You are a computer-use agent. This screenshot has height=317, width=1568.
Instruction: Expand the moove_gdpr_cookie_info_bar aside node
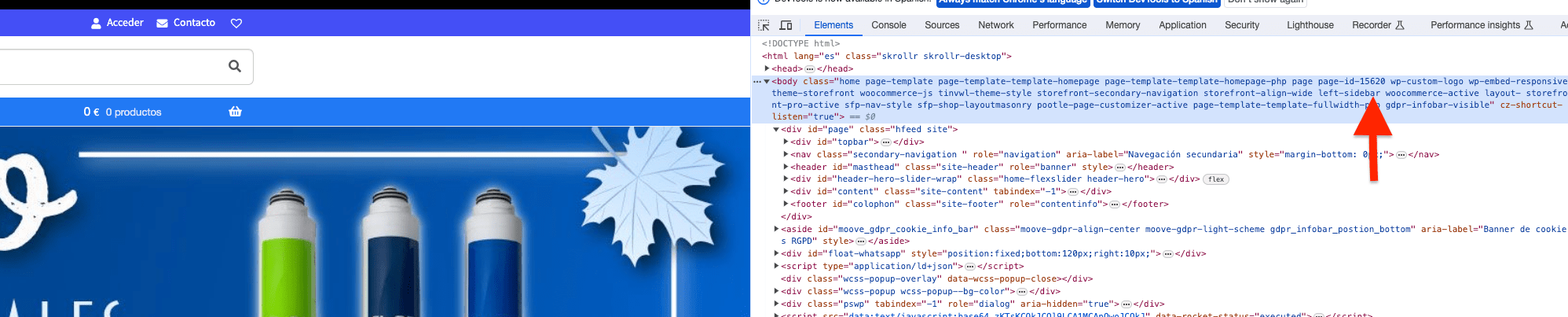click(x=776, y=229)
